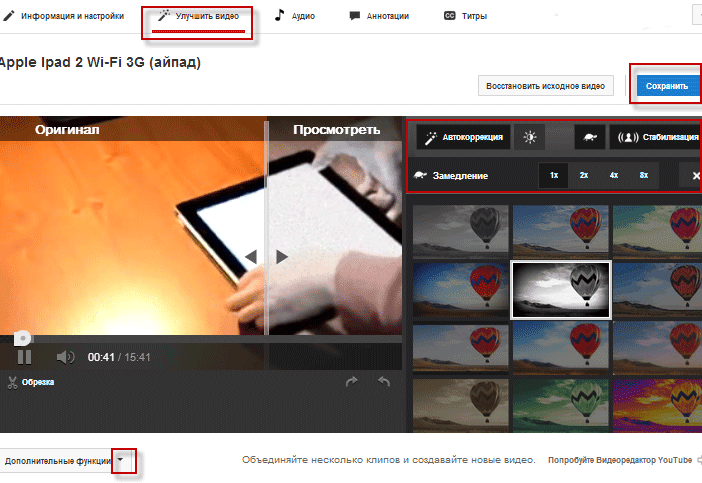Click the left-curving rotate arrow icon
Image resolution: width=702 pixels, height=483 pixels.
pos(384,382)
